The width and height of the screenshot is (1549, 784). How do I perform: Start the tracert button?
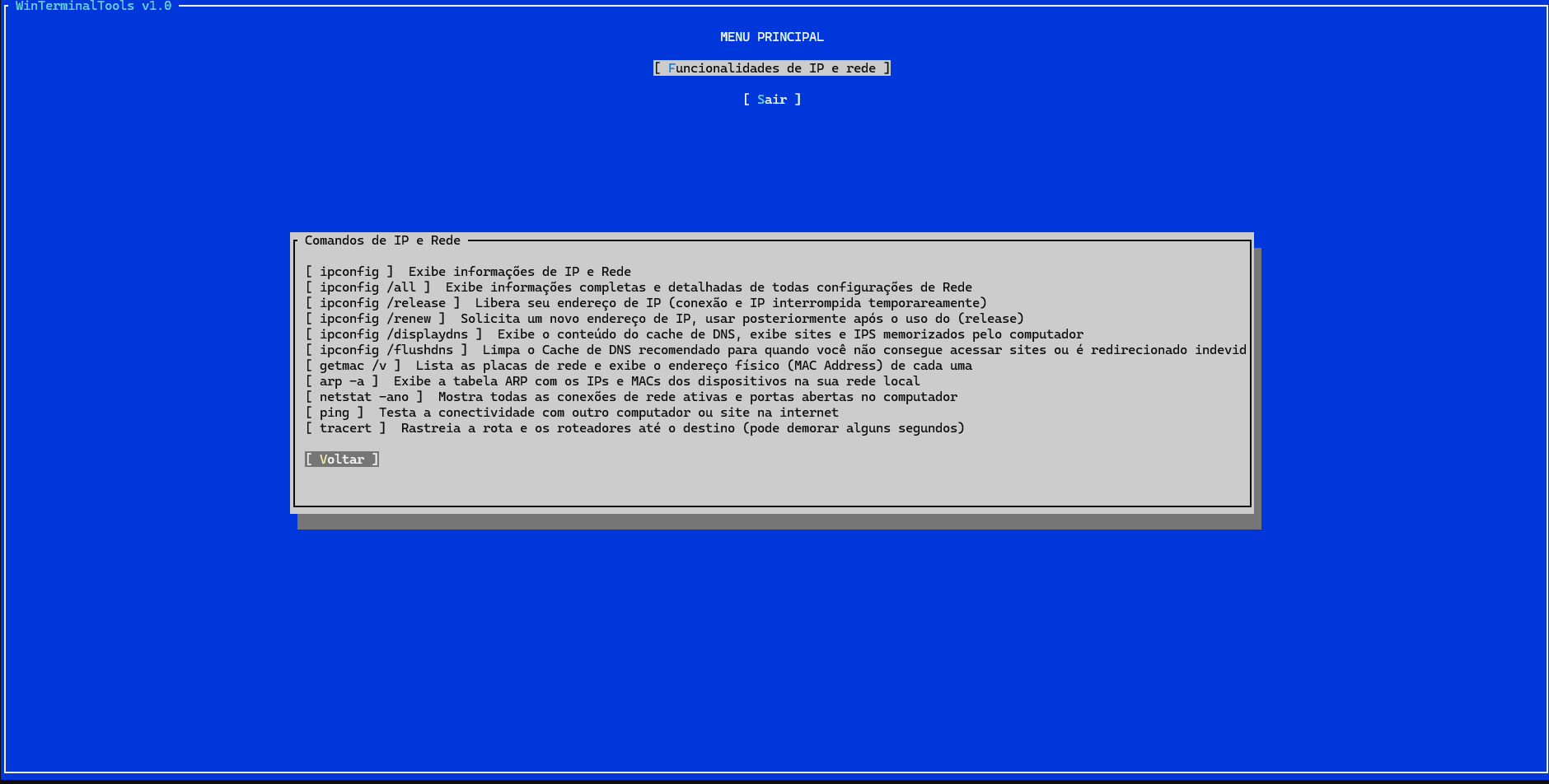coord(346,428)
